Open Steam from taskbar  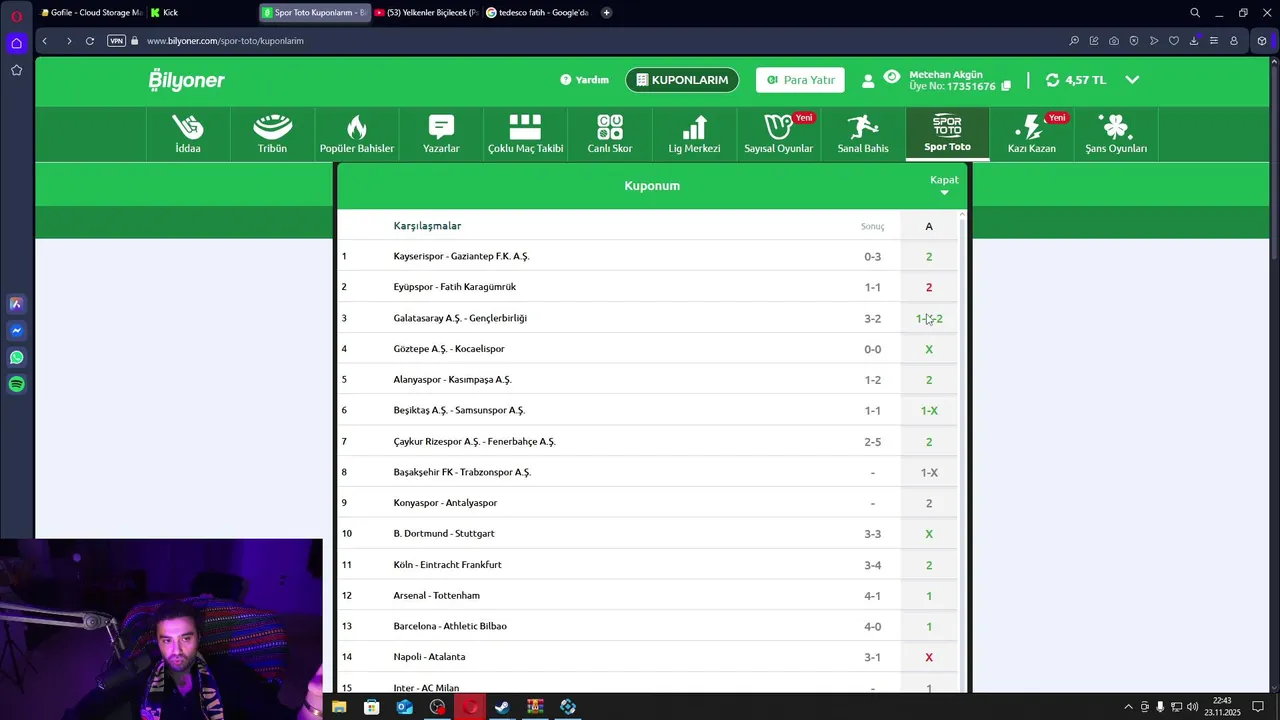click(502, 707)
